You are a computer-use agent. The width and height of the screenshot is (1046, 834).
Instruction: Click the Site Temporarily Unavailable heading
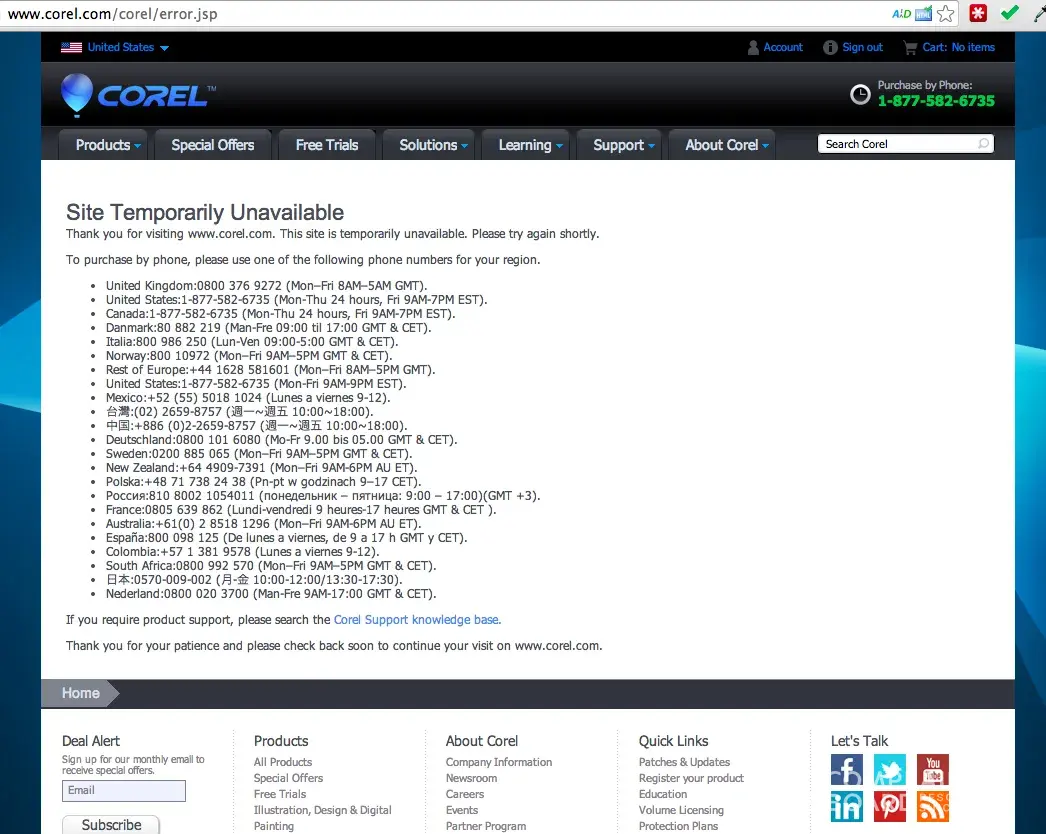[205, 212]
